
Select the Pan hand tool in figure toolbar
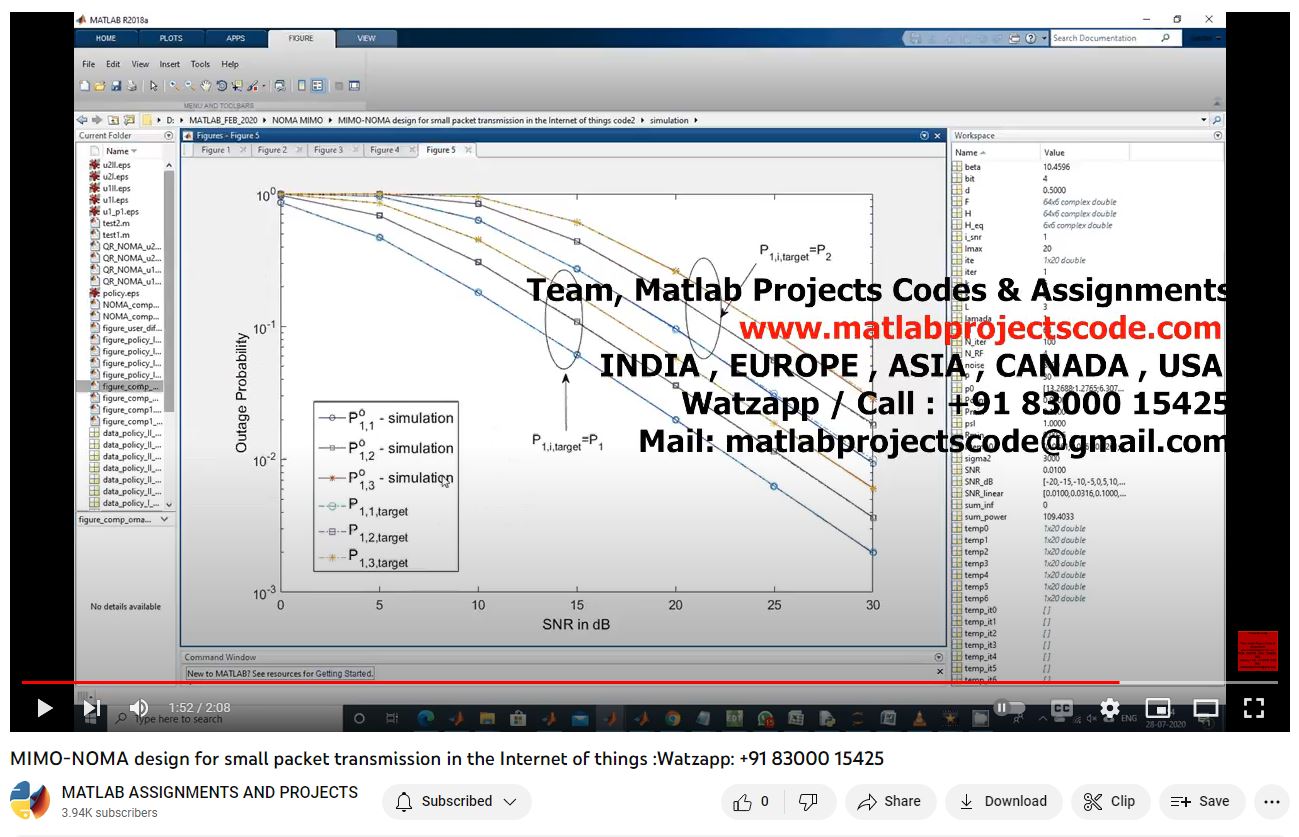[206, 86]
